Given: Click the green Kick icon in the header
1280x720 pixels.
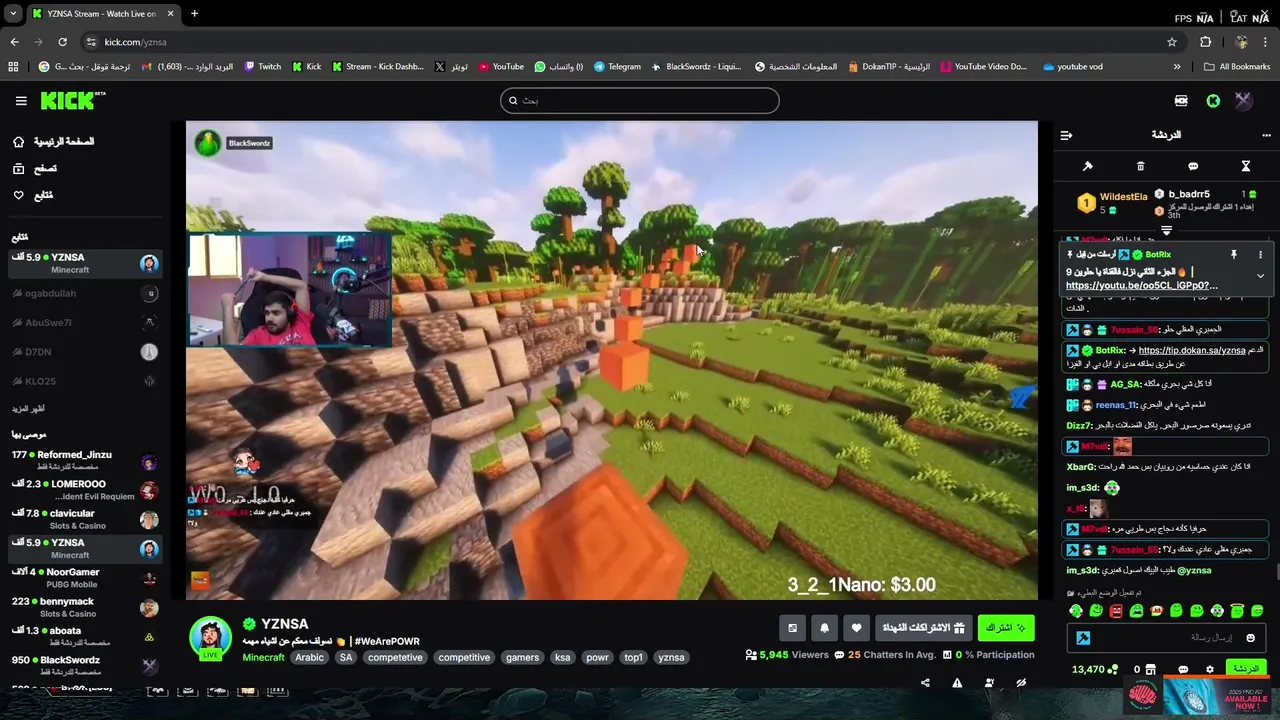Looking at the screenshot, I should tap(1213, 101).
